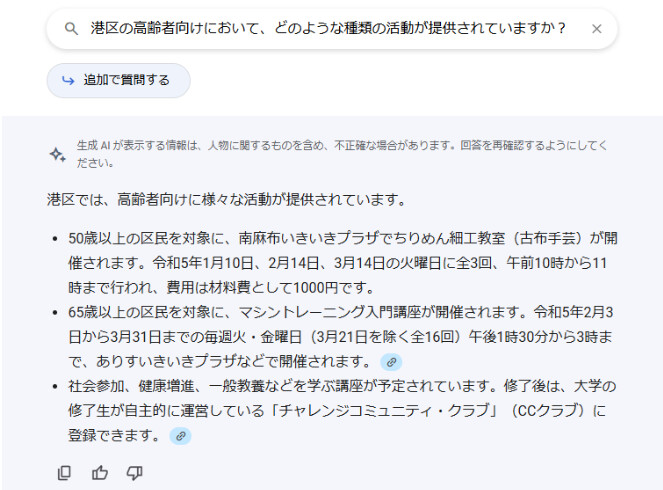Give thumbs down to the answer

point(135,473)
